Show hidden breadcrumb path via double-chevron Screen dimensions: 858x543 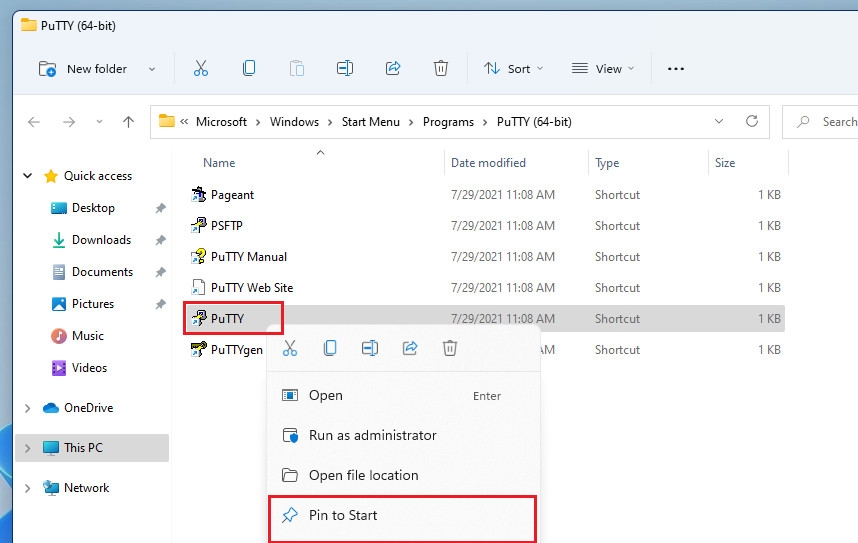[x=184, y=122]
